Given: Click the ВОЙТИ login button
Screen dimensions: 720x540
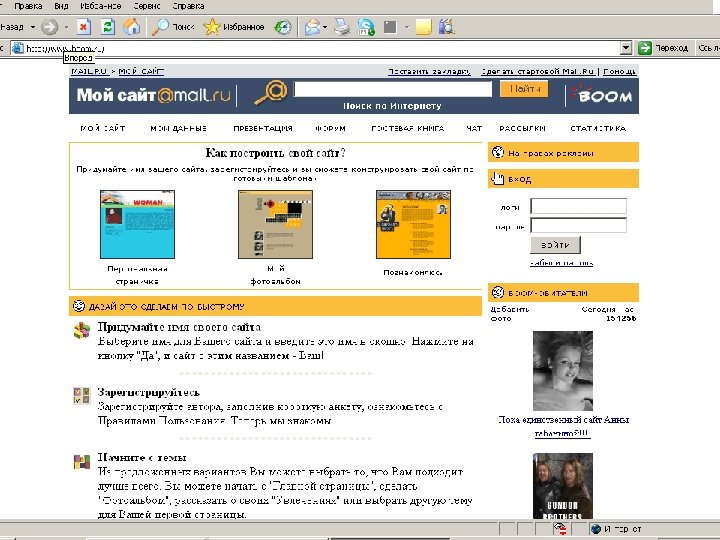Looking at the screenshot, I should click(555, 245).
